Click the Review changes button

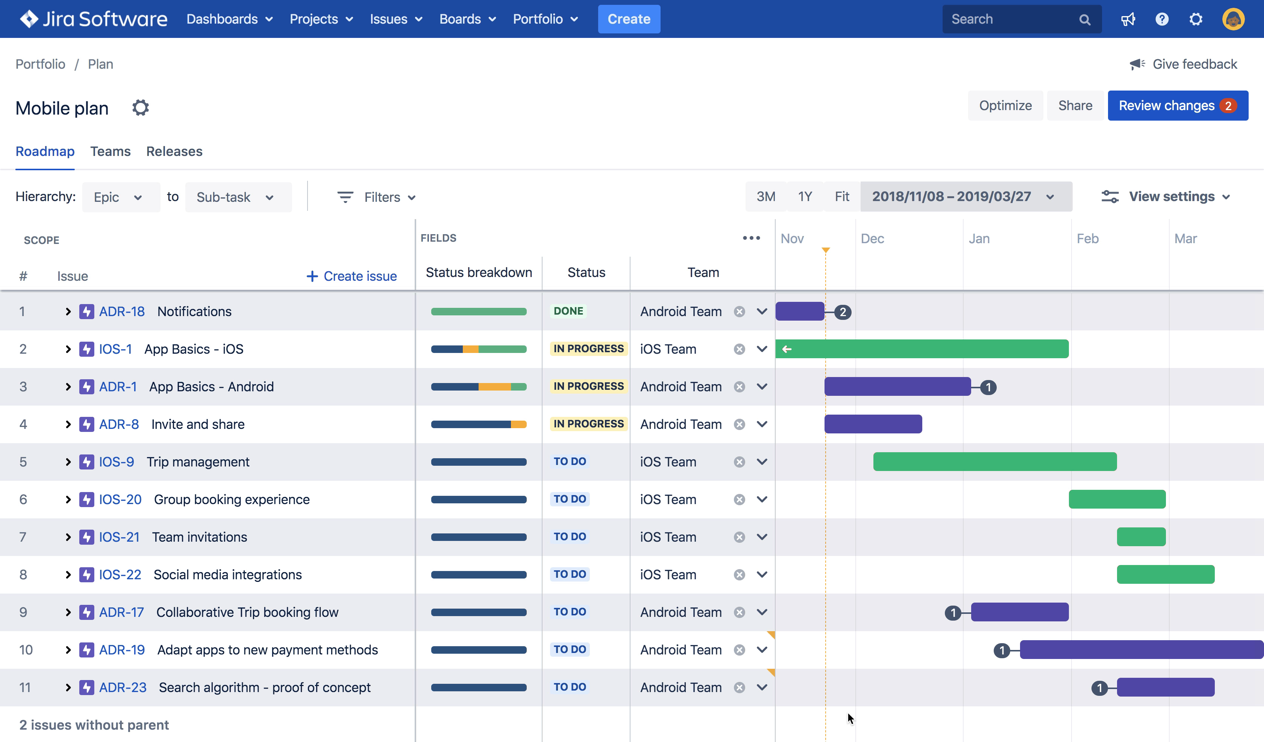[1177, 106]
